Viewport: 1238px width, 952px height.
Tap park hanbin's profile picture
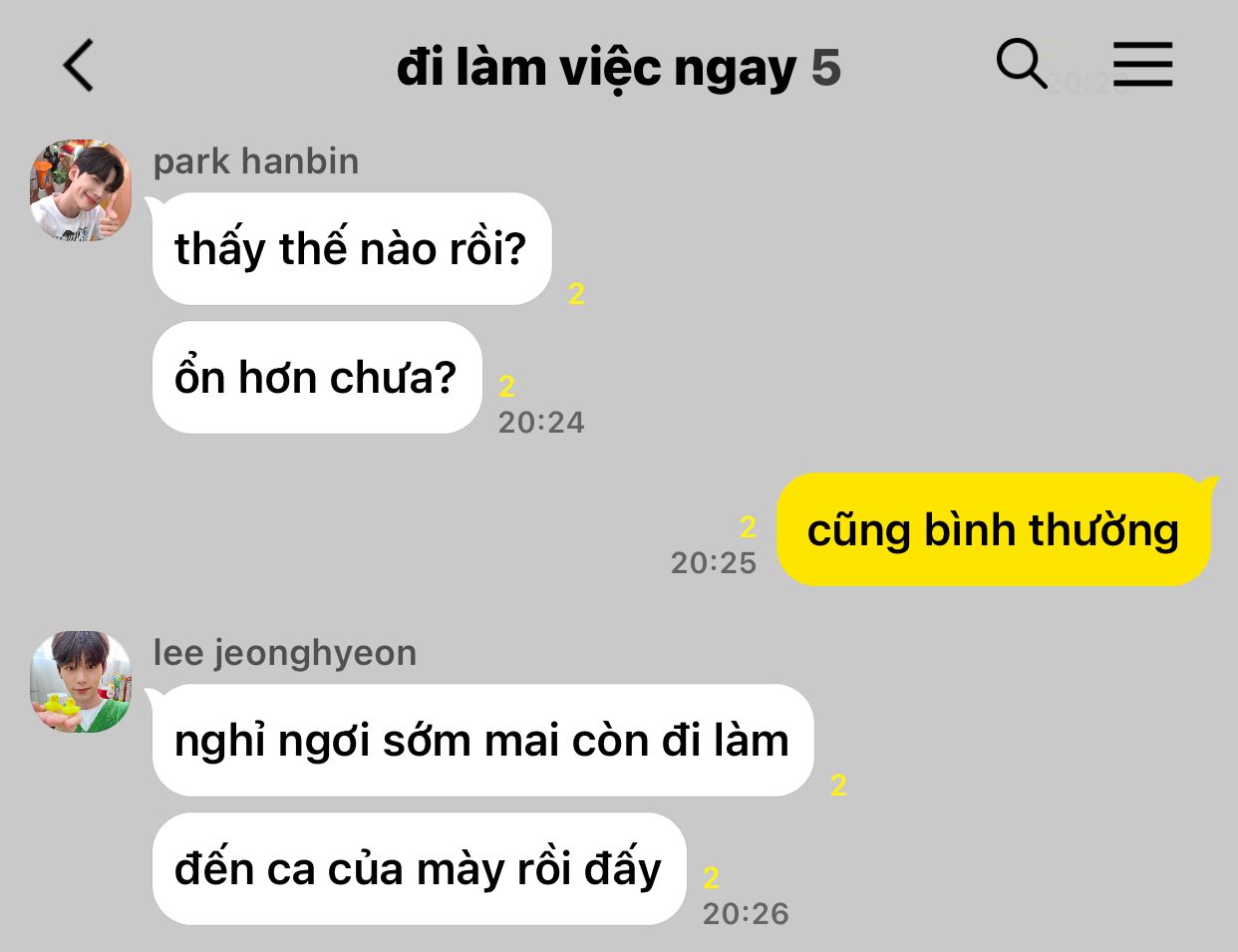[81, 190]
